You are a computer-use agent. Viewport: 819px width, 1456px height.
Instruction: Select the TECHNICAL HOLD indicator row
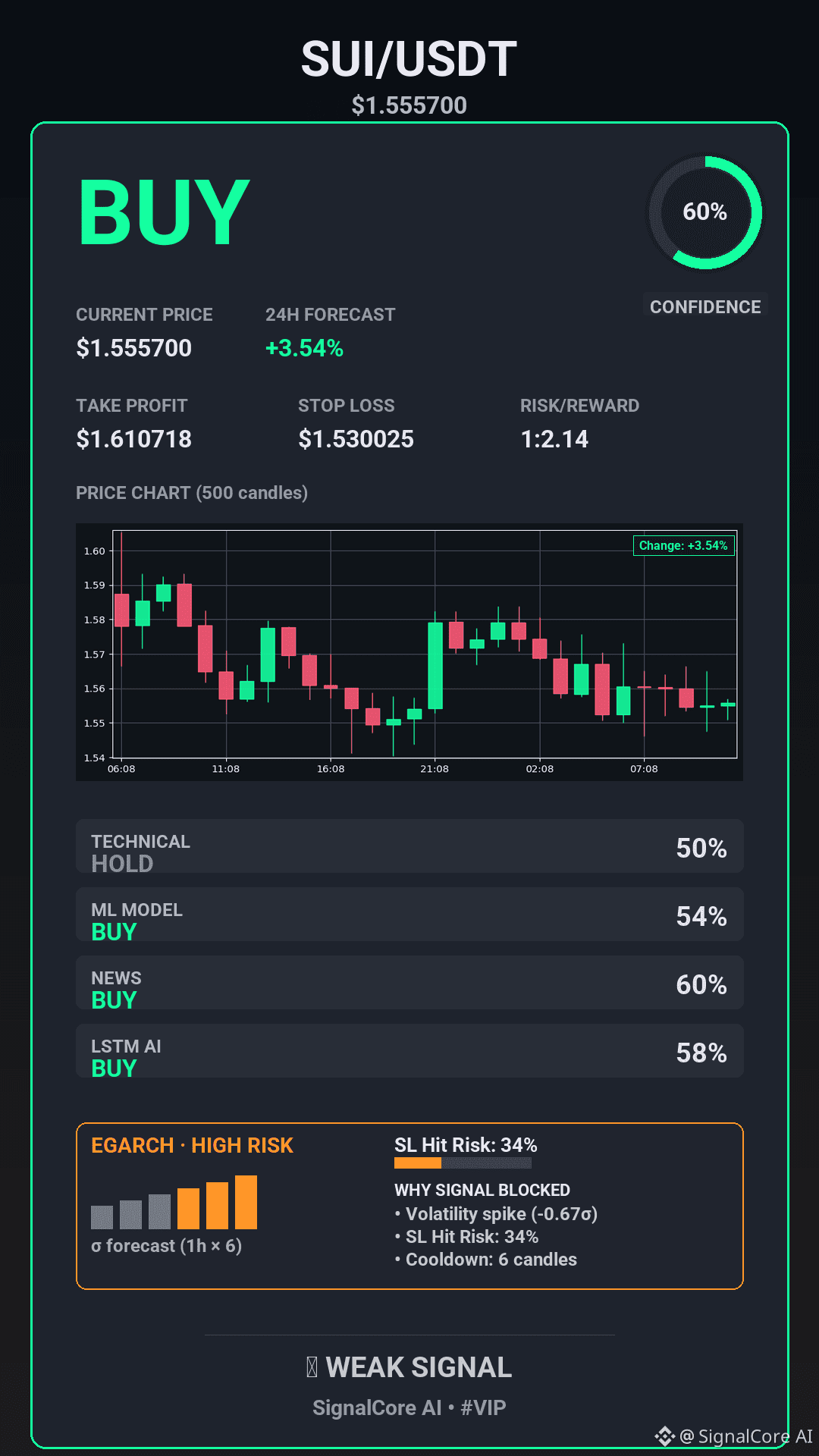pyautogui.click(x=409, y=846)
